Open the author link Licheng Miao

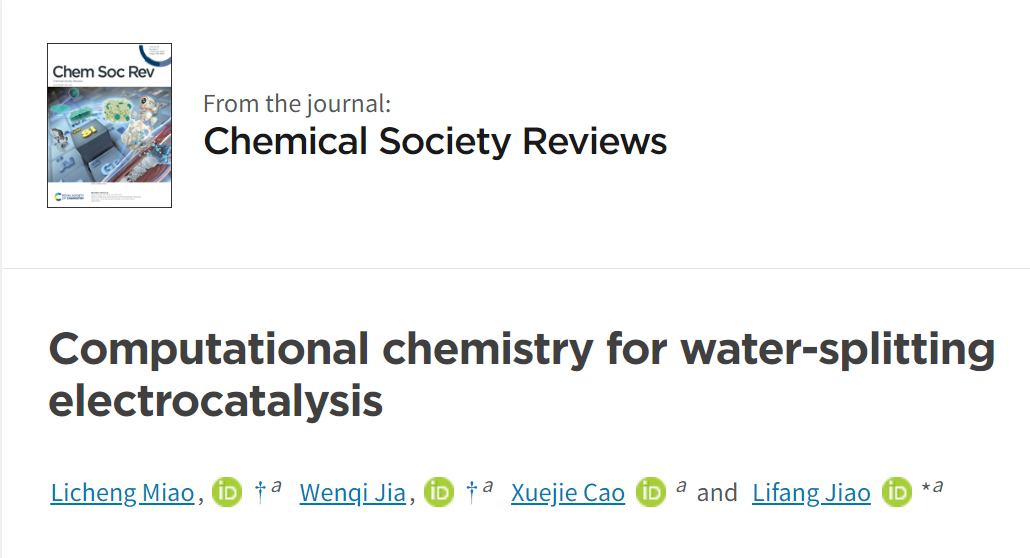[x=122, y=493]
